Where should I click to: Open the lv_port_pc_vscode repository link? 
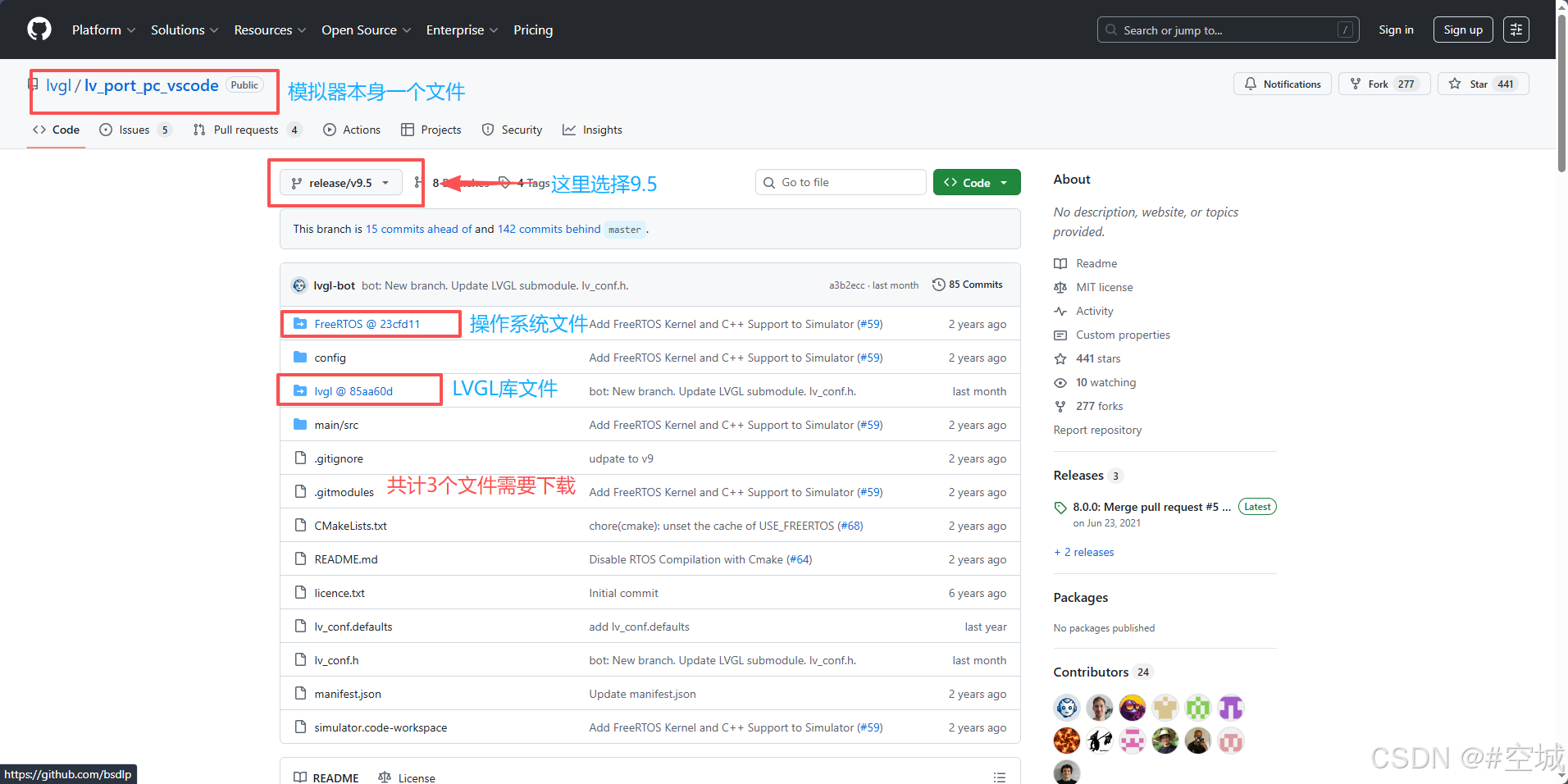click(x=152, y=85)
